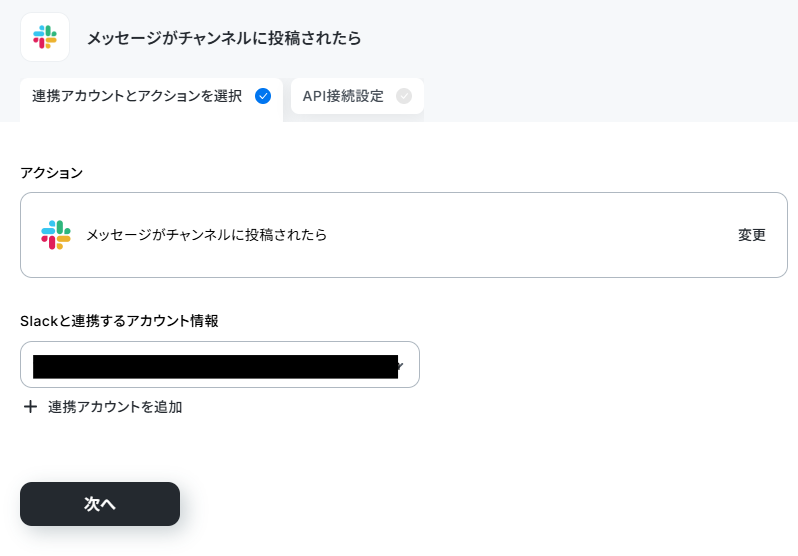Click the blue checkmark on the 連携アカウント tab

(263, 96)
